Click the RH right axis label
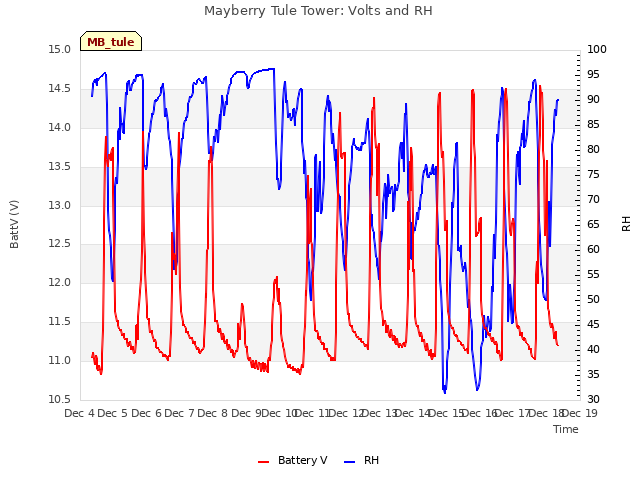The image size is (640, 480). (x=626, y=224)
